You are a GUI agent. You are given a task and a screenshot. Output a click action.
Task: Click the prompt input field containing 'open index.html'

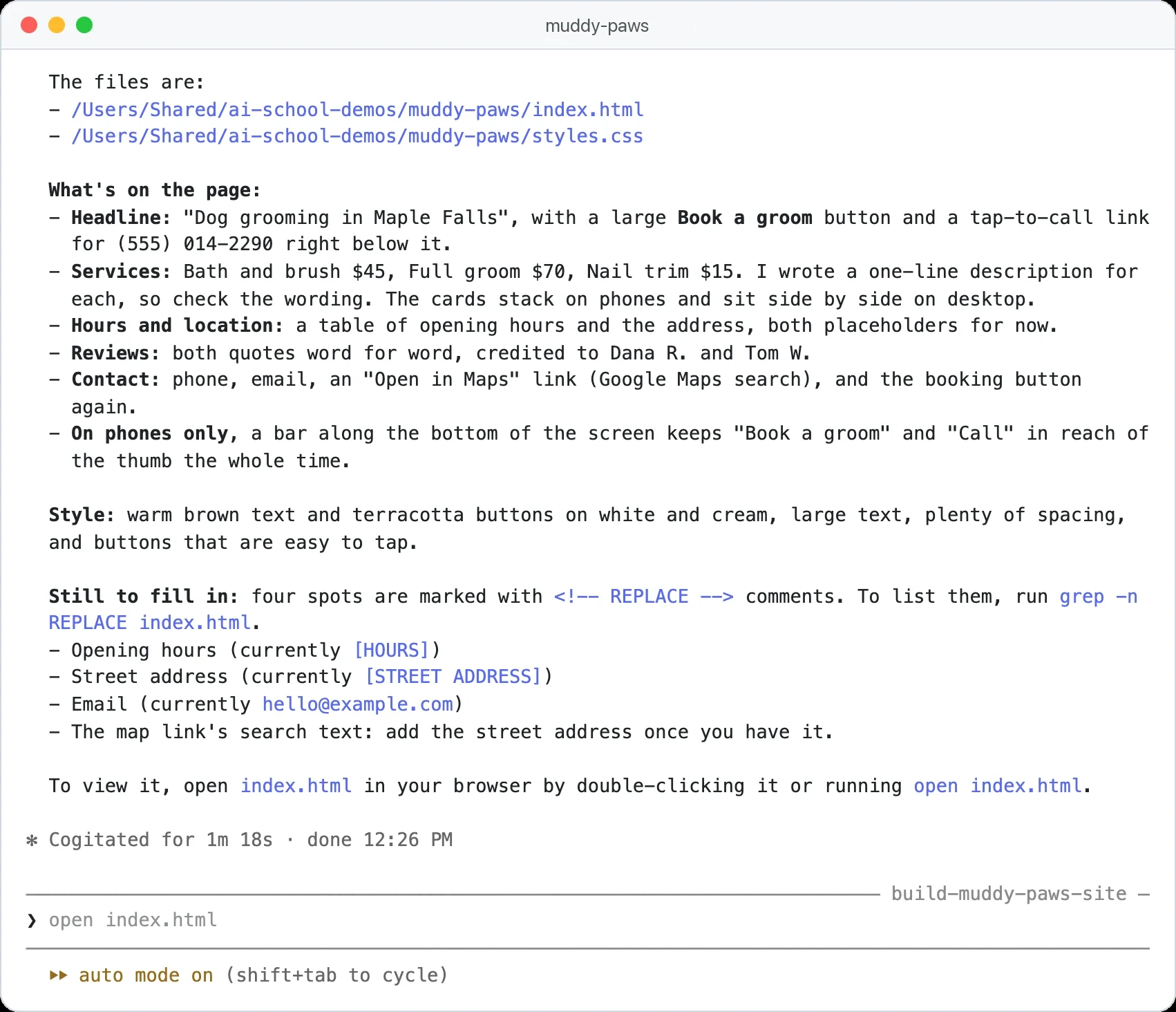587,920
